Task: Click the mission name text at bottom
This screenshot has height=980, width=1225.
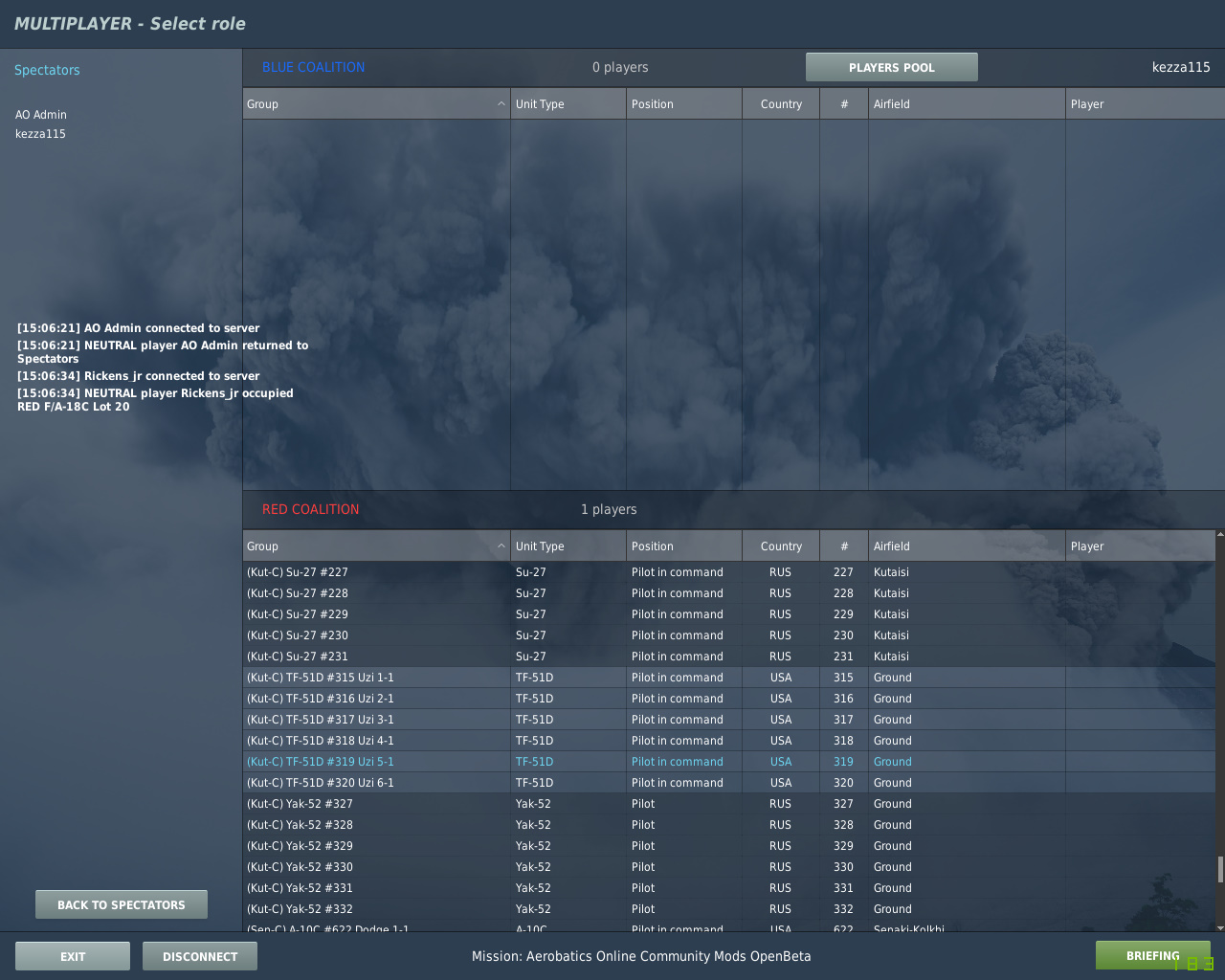Action: (x=641, y=956)
